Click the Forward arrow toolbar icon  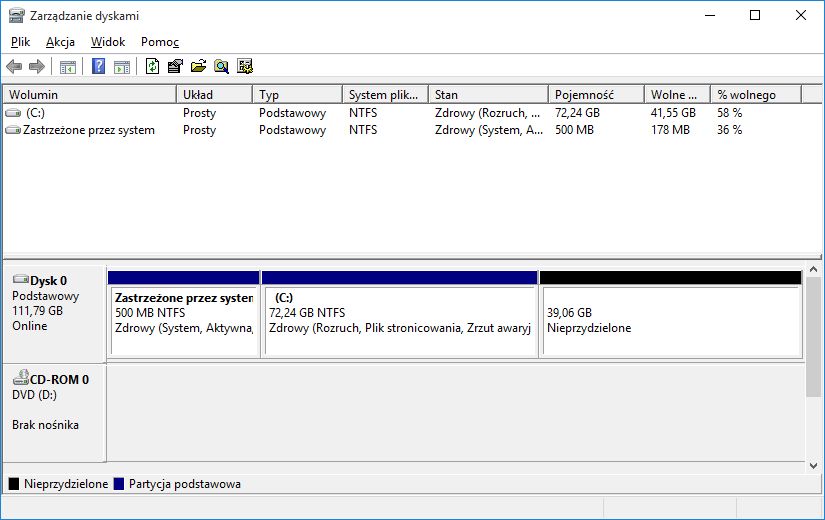37,66
